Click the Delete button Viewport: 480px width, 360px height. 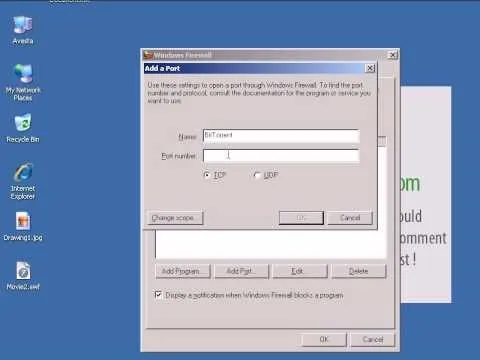(x=359, y=271)
